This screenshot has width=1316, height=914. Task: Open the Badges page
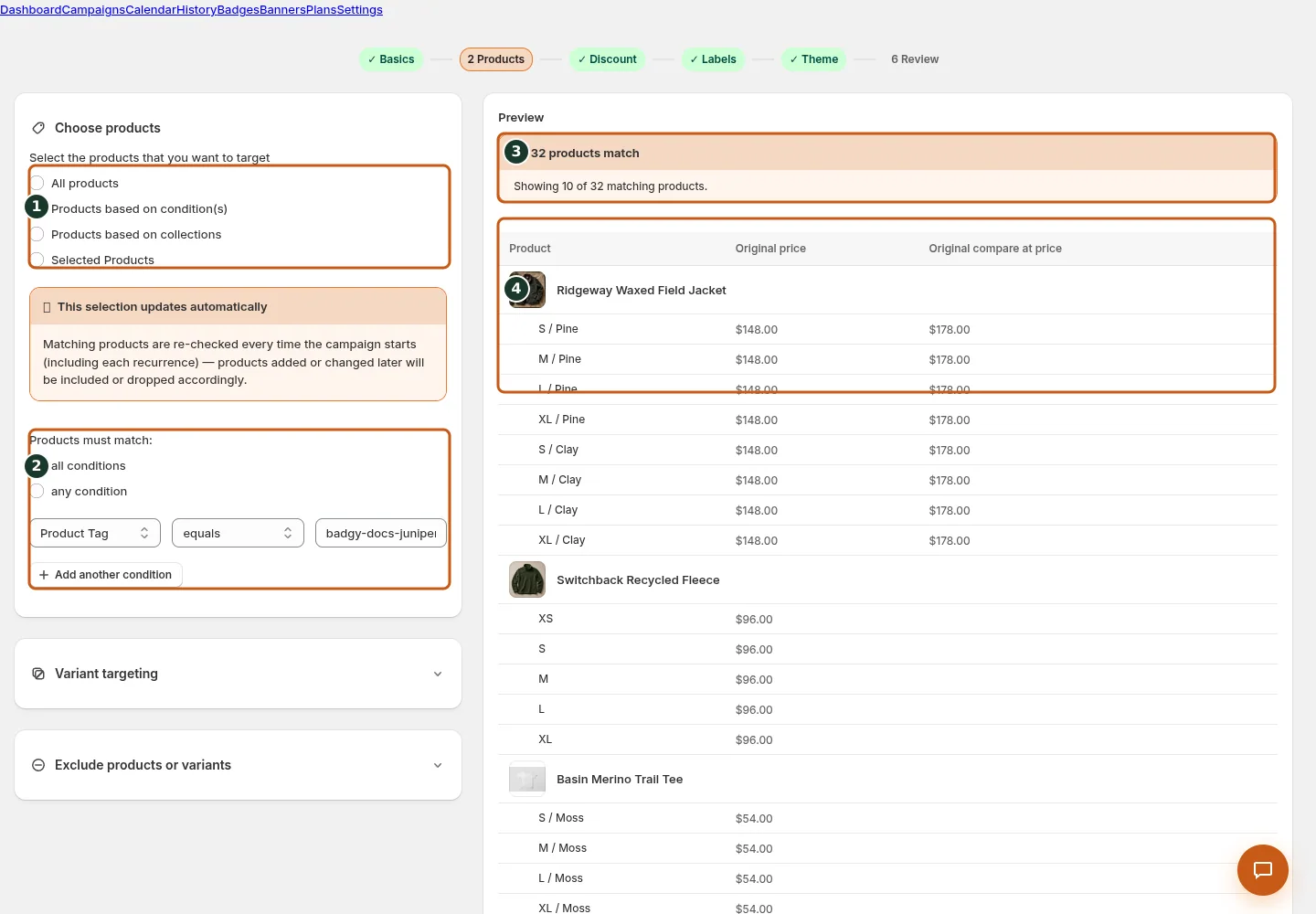click(x=238, y=10)
